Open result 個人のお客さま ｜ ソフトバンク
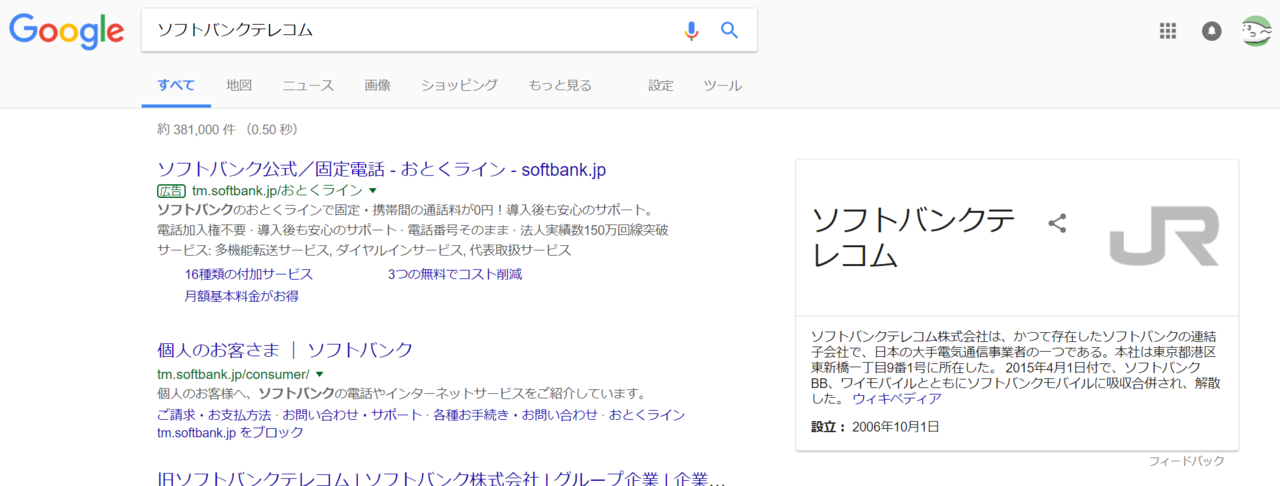Screen dimensions: 1280x486 286,350
